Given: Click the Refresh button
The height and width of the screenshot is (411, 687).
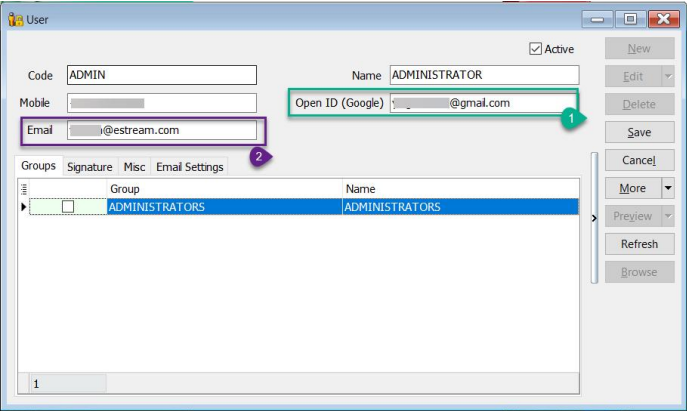Looking at the screenshot, I should [639, 244].
